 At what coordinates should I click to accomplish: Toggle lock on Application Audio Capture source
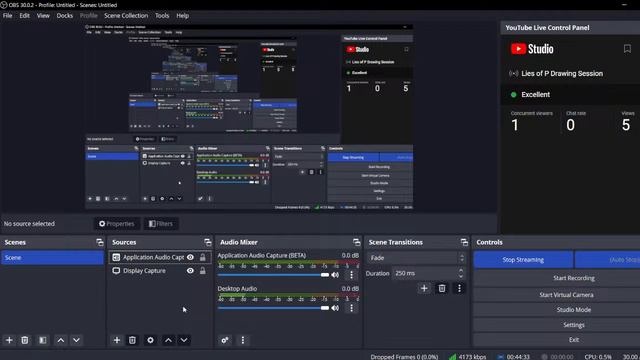point(202,257)
